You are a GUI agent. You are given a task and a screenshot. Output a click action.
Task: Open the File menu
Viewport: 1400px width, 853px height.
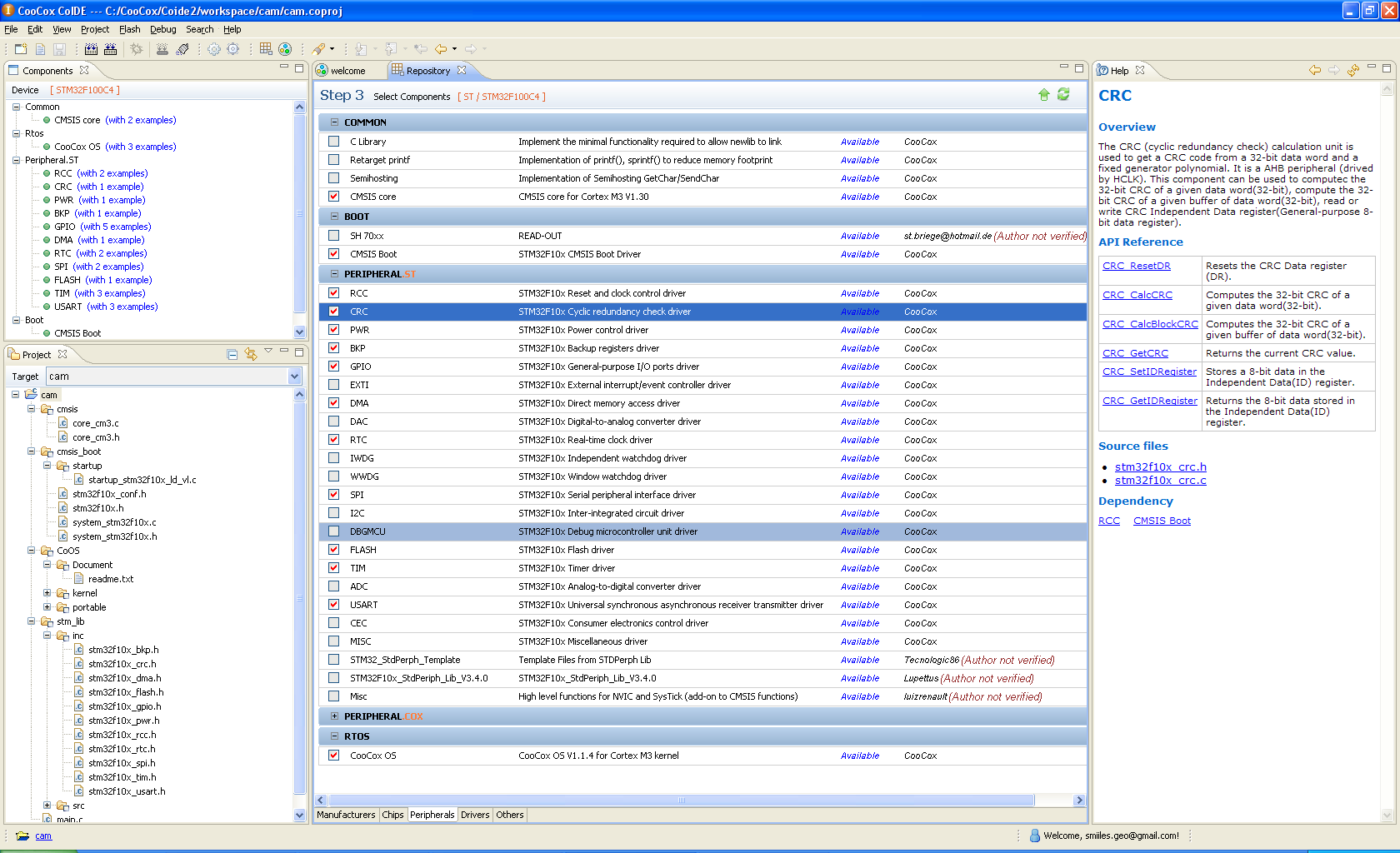[x=11, y=29]
